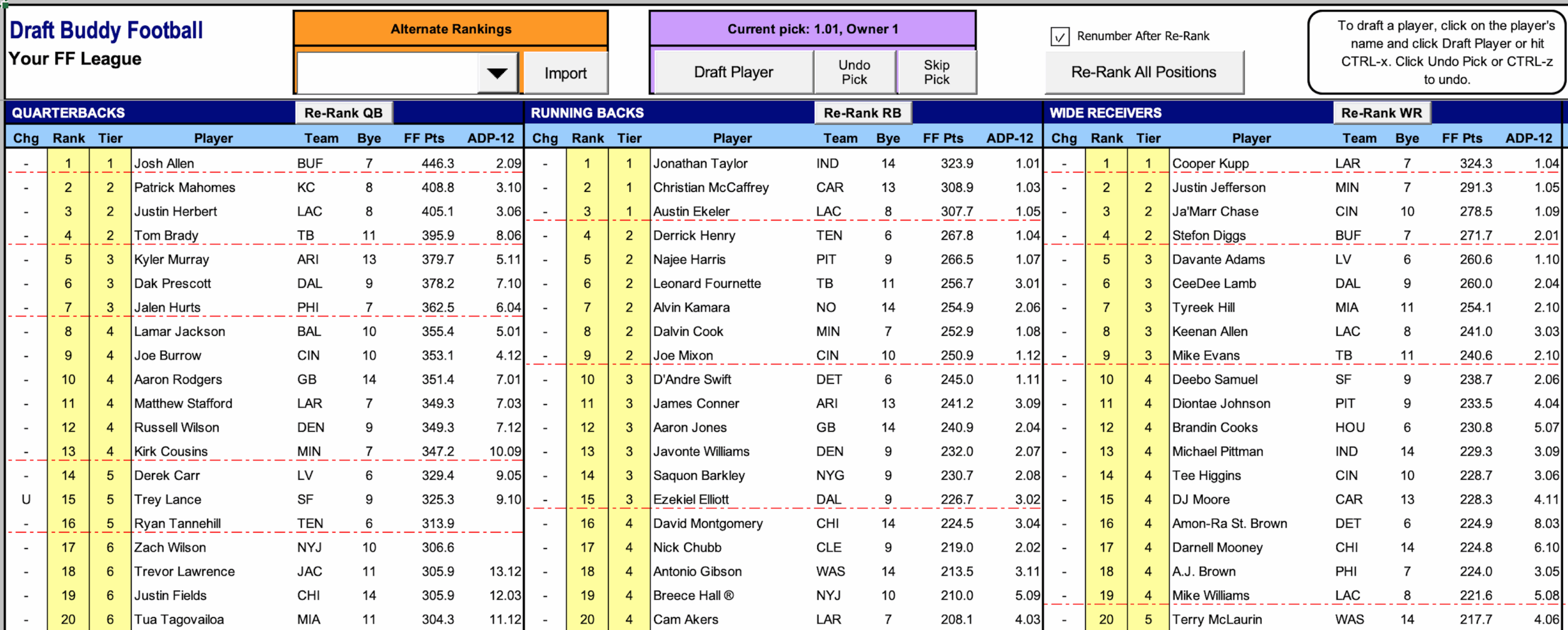This screenshot has width=1568, height=630.
Task: Click the Re-Rank QB button
Action: click(x=343, y=113)
